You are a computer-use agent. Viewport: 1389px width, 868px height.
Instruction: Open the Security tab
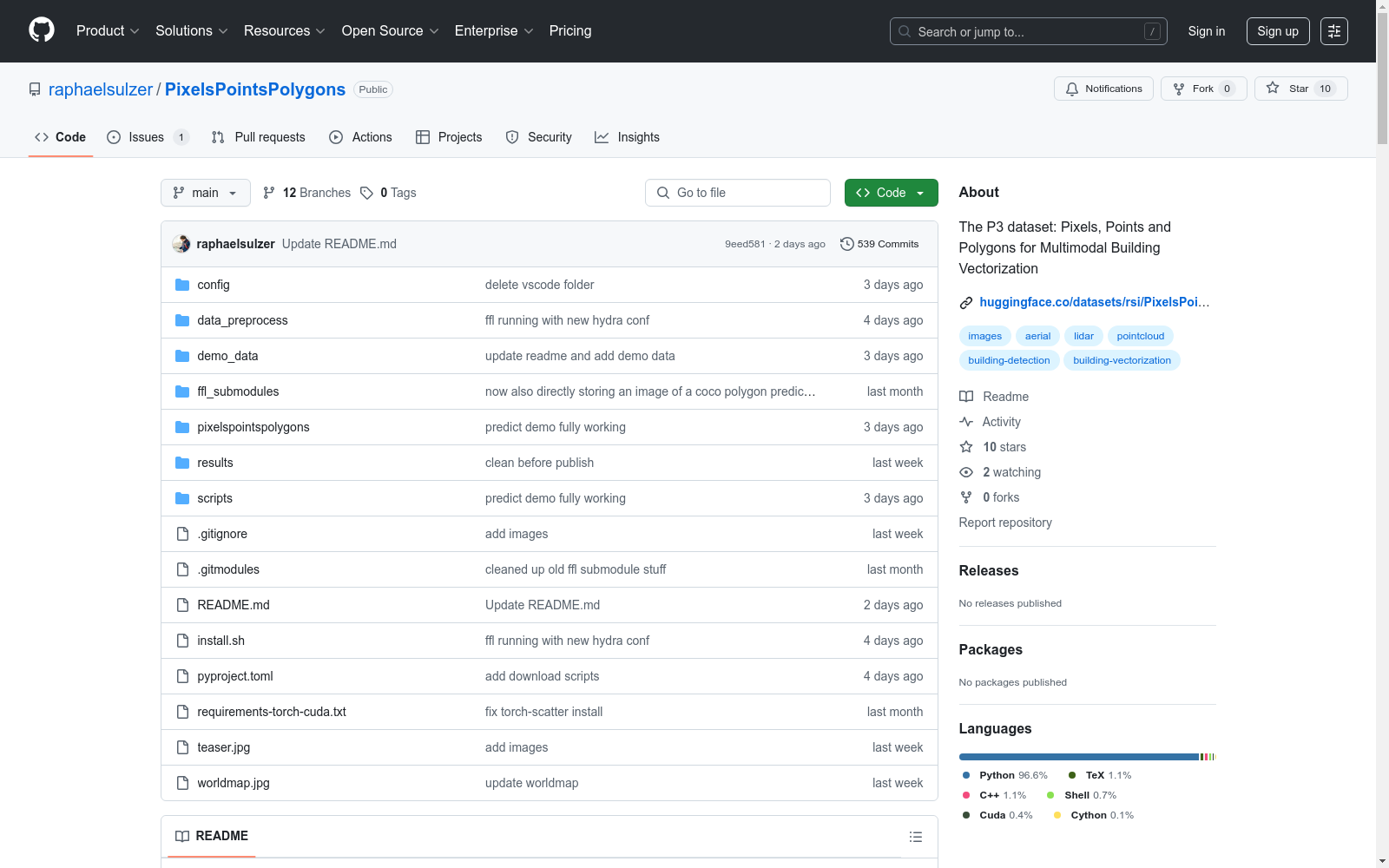539,137
